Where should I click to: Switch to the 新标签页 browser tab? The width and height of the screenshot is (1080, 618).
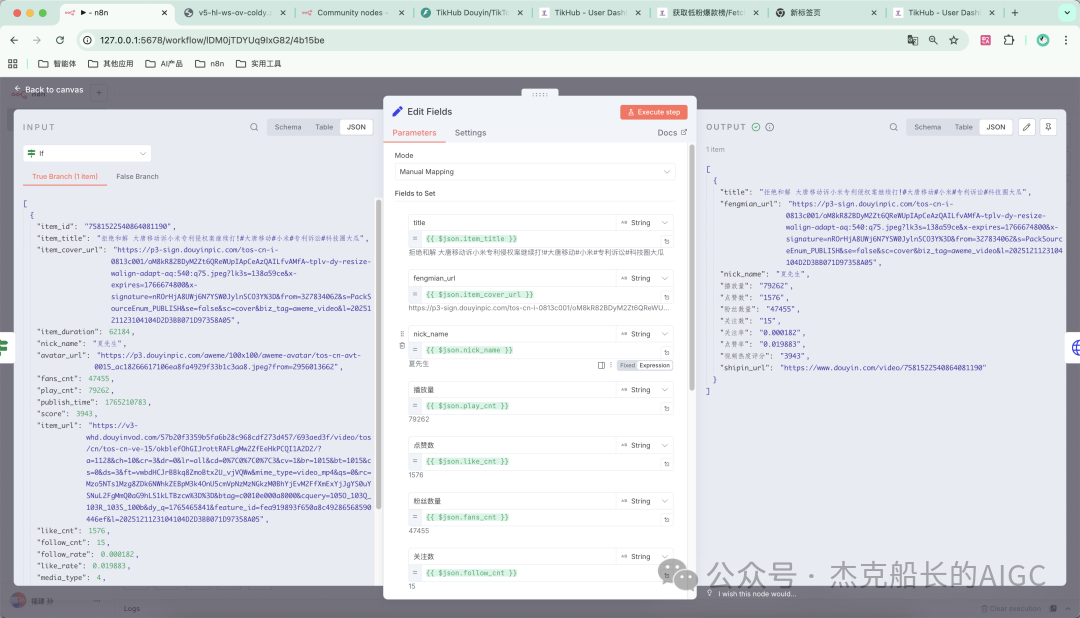pyautogui.click(x=827, y=12)
